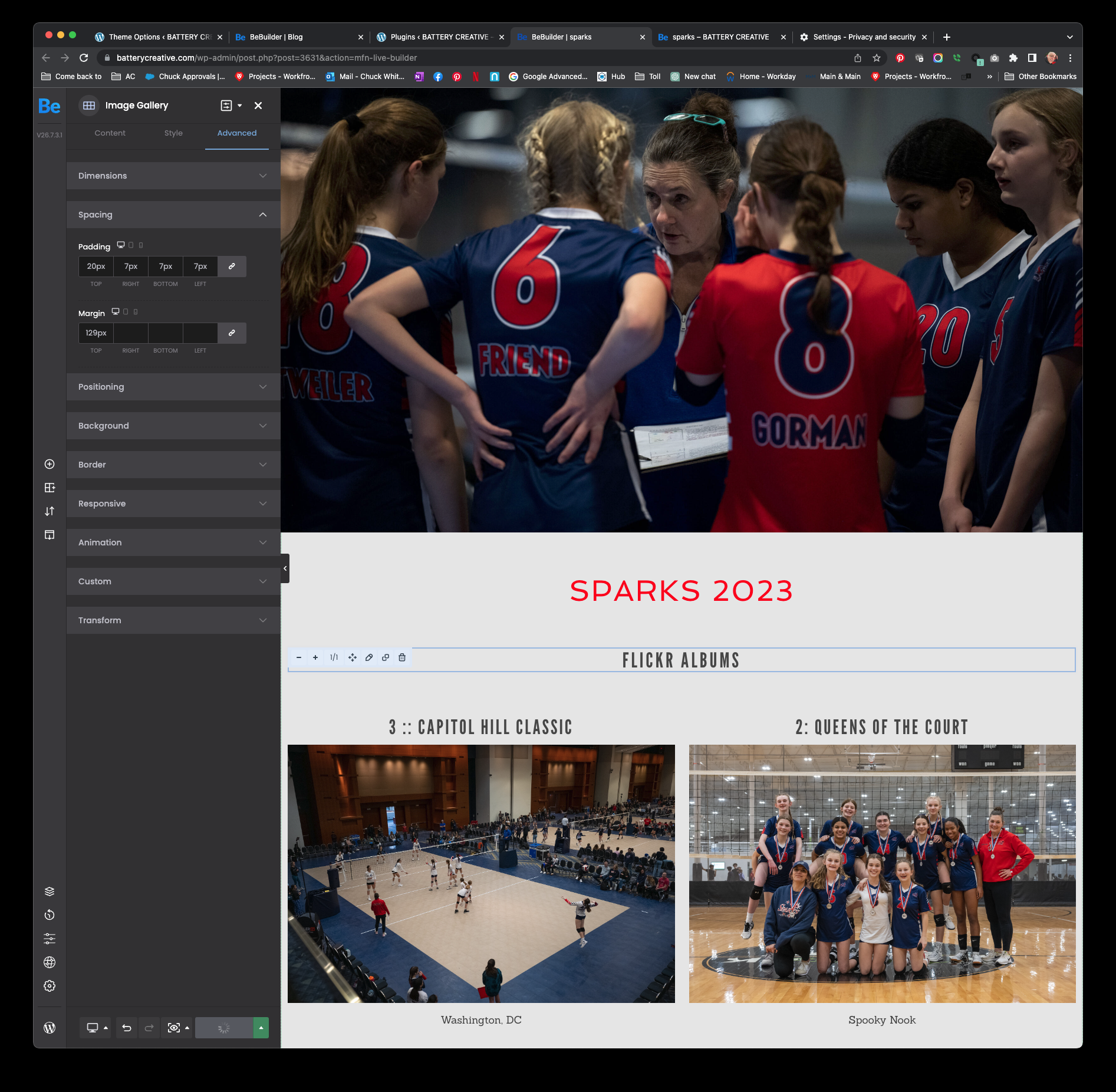
Task: Open the add section layout sidebar icon
Action: point(50,488)
